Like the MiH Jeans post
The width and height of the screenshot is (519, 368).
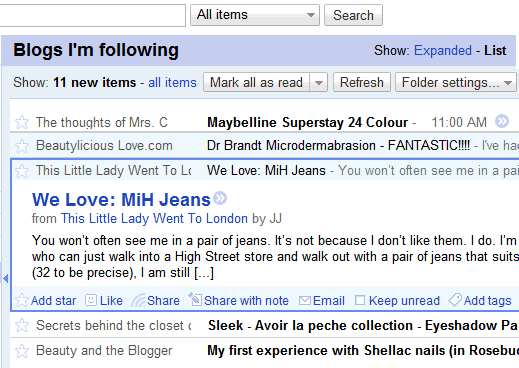pos(104,301)
